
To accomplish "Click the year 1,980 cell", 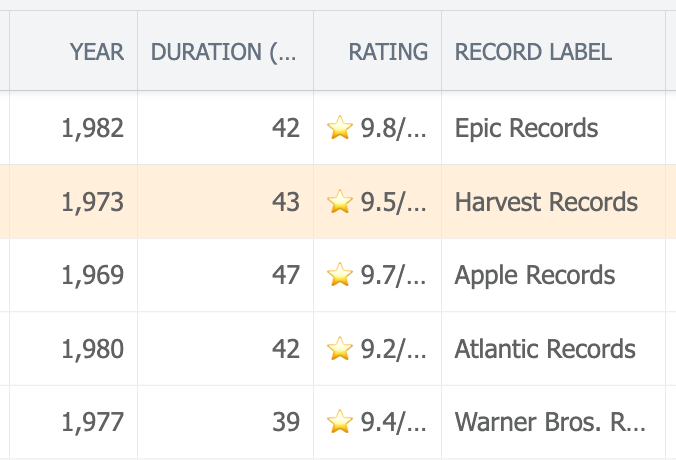I will point(73,348).
